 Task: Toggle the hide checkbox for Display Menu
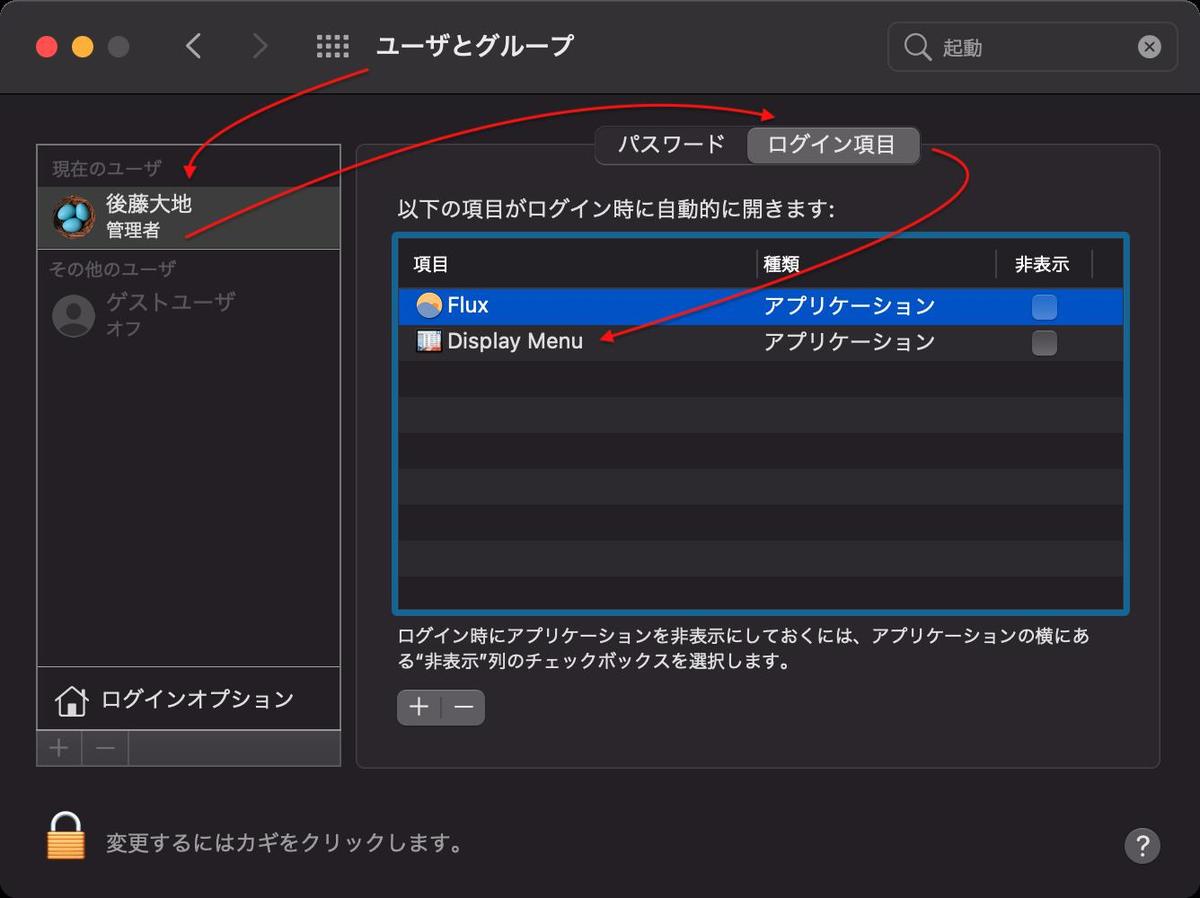tap(1044, 343)
